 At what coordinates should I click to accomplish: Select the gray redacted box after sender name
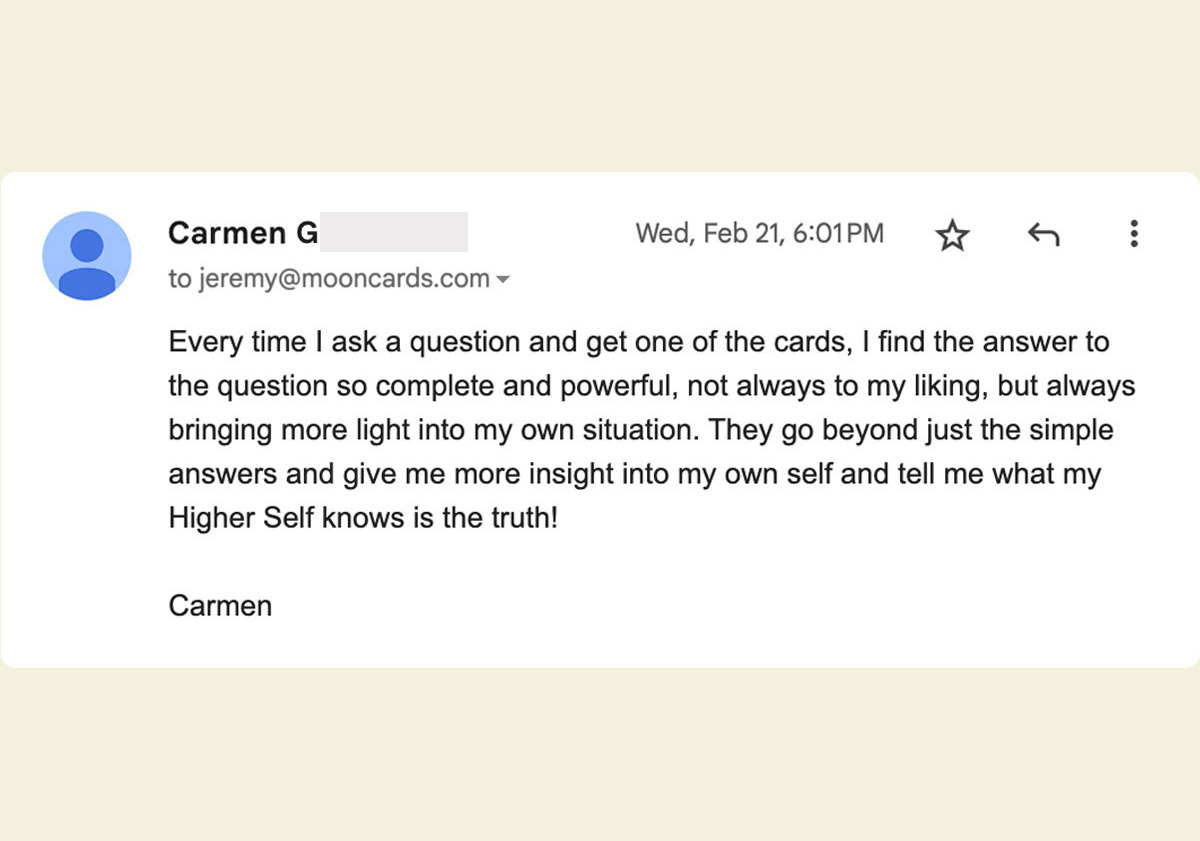click(394, 232)
